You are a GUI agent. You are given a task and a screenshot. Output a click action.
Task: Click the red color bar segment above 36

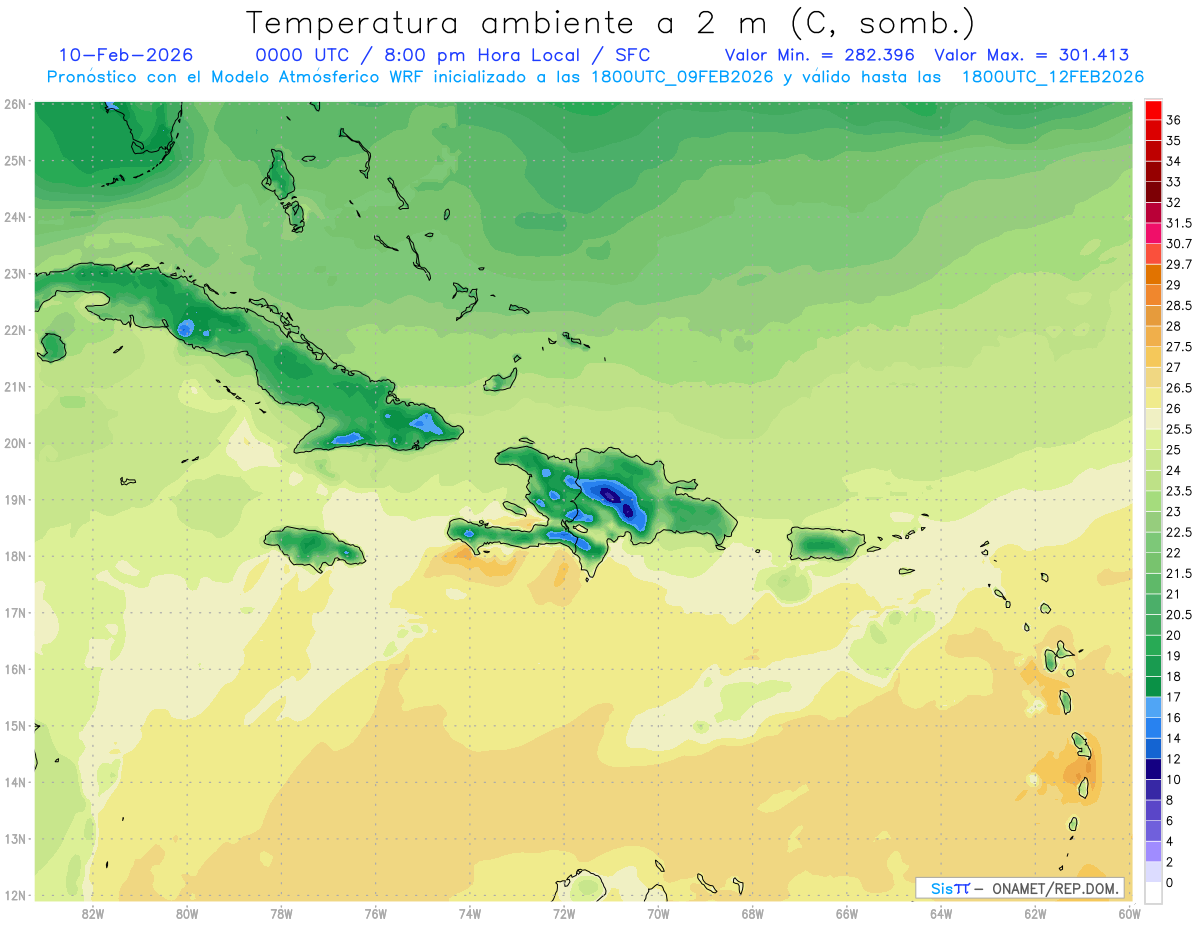(x=1153, y=110)
